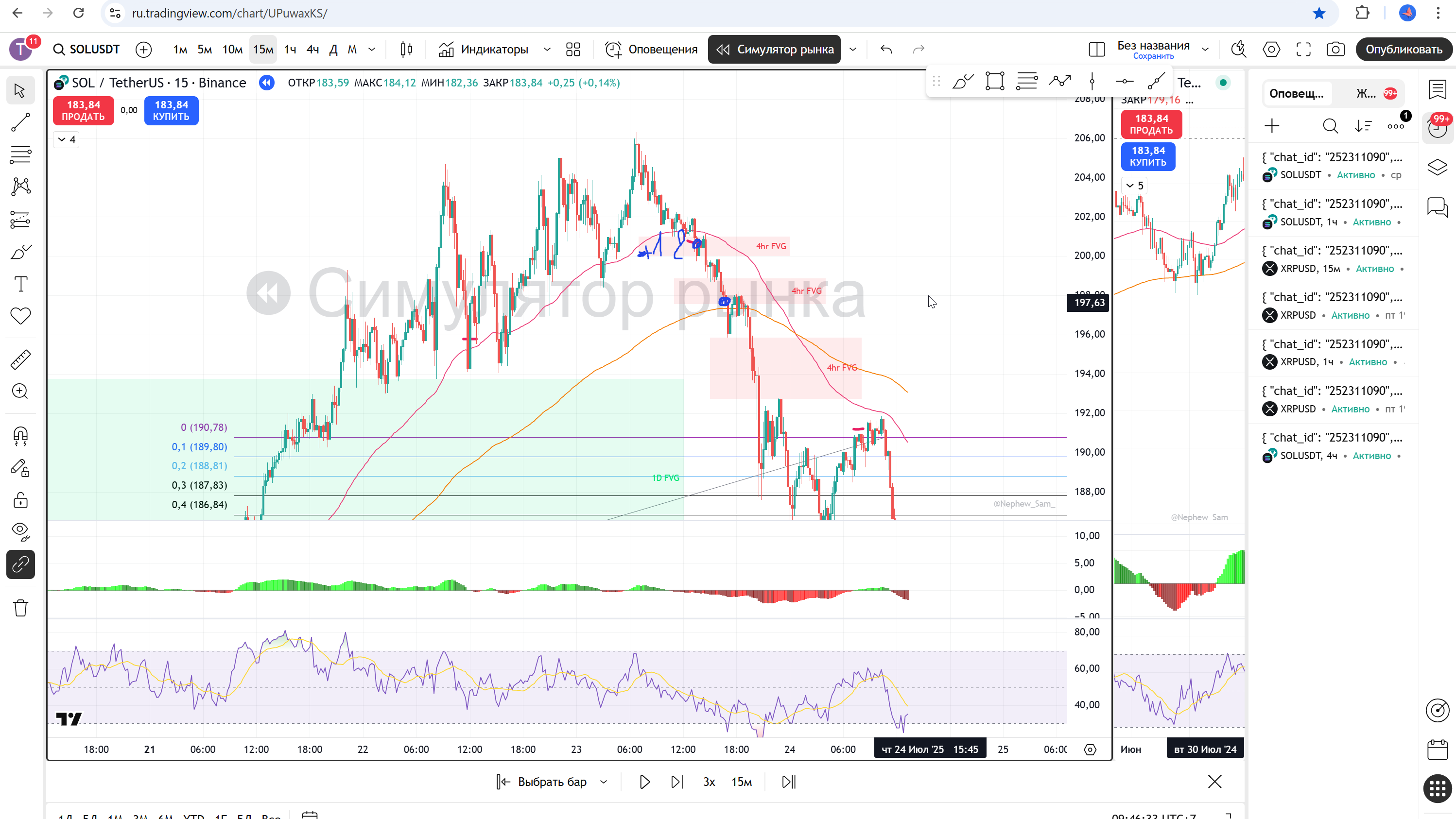This screenshot has width=1456, height=819.
Task: Enter fullscreen mode
Action: tap(1303, 50)
